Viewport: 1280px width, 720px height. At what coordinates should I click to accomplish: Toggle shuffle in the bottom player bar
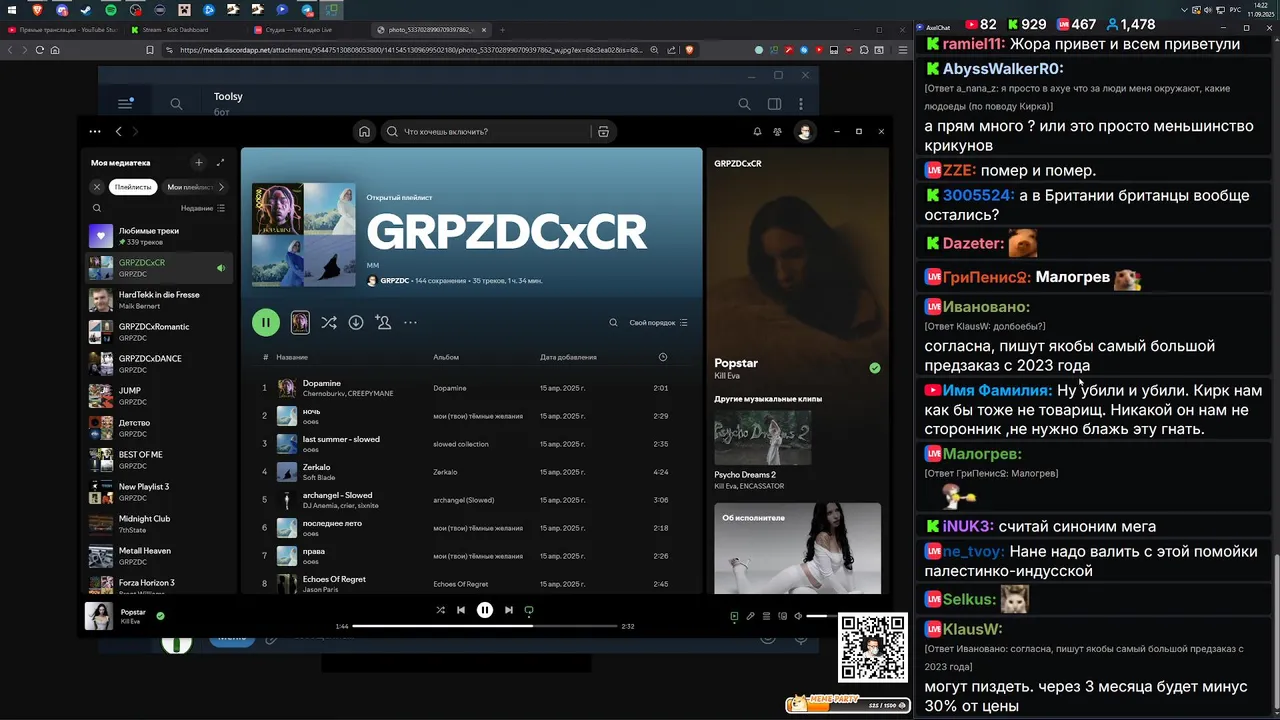tap(440, 610)
